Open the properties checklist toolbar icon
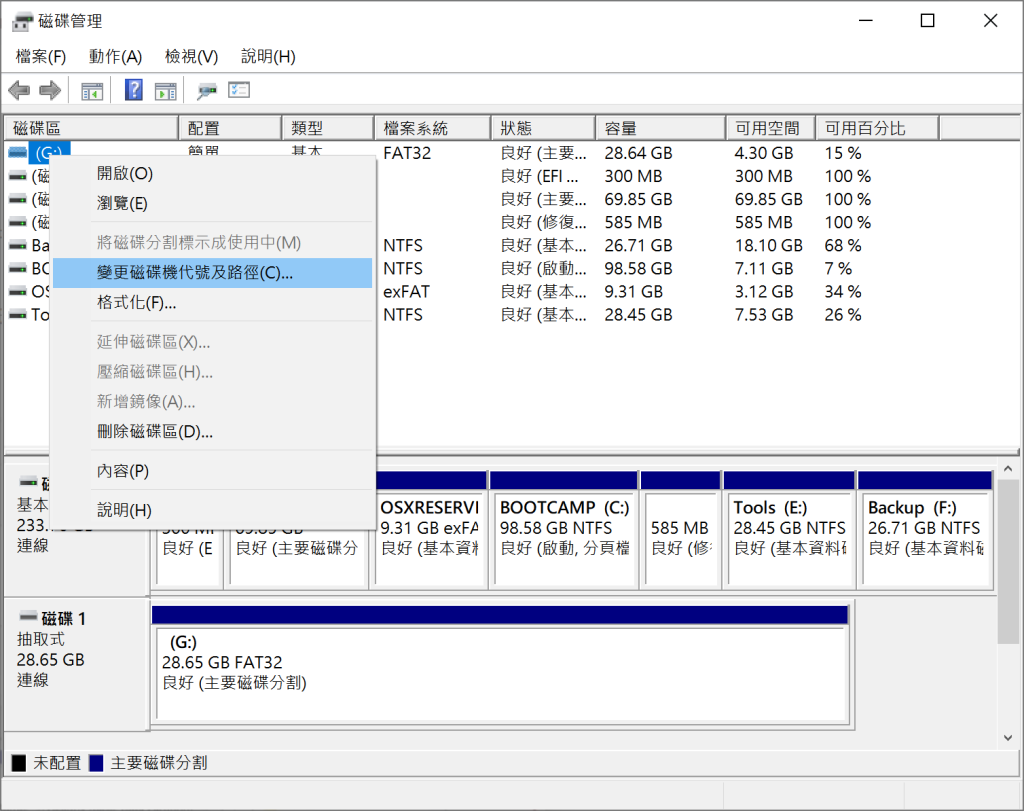 [x=239, y=90]
